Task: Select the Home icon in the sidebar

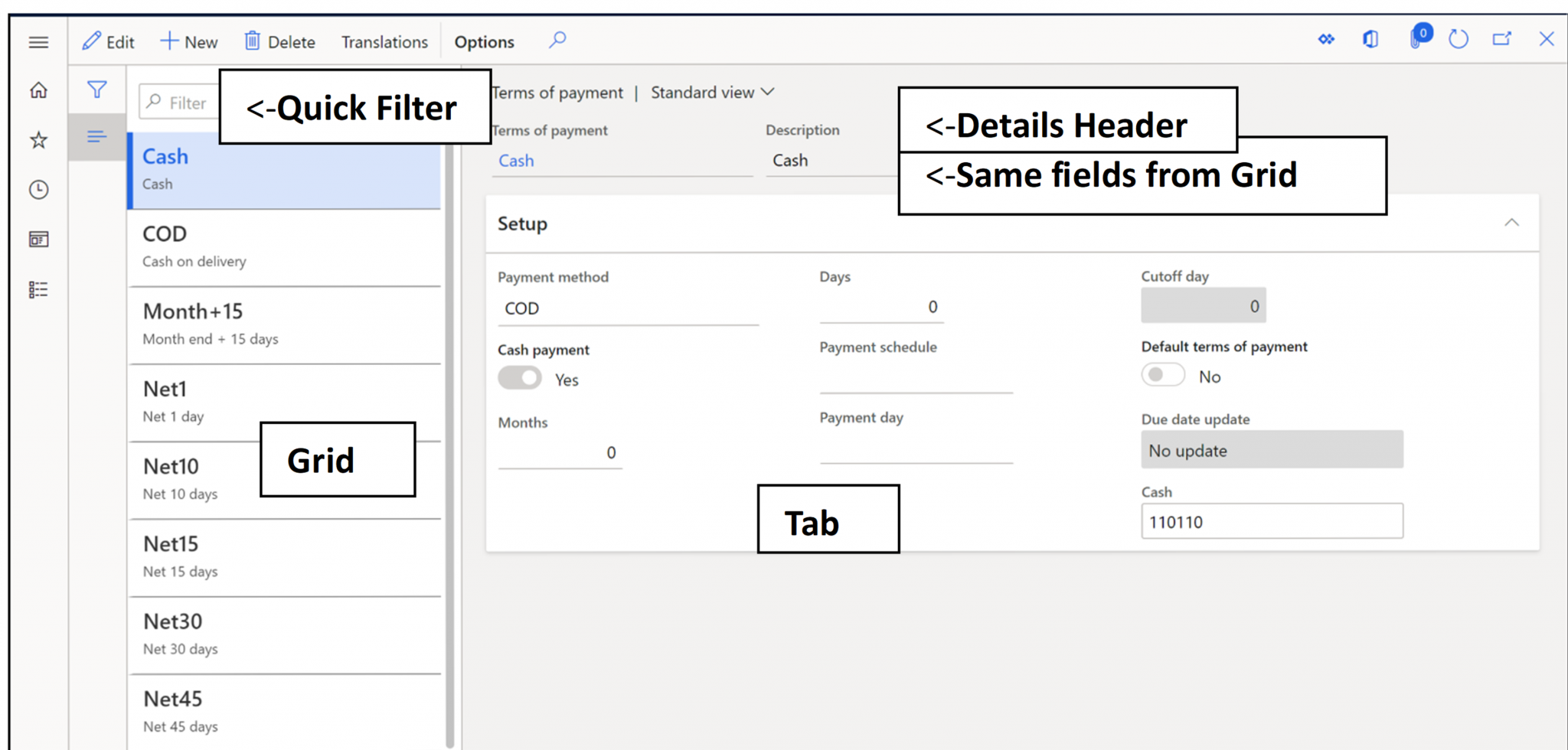Action: pos(38,90)
